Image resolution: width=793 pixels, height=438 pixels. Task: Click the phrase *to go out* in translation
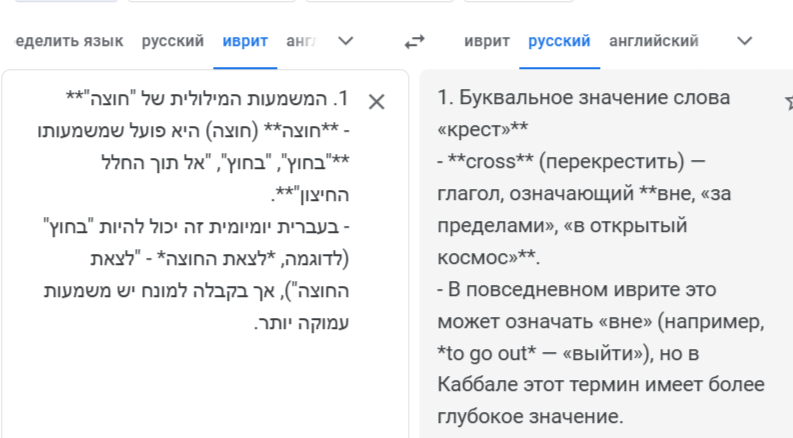coord(487,354)
